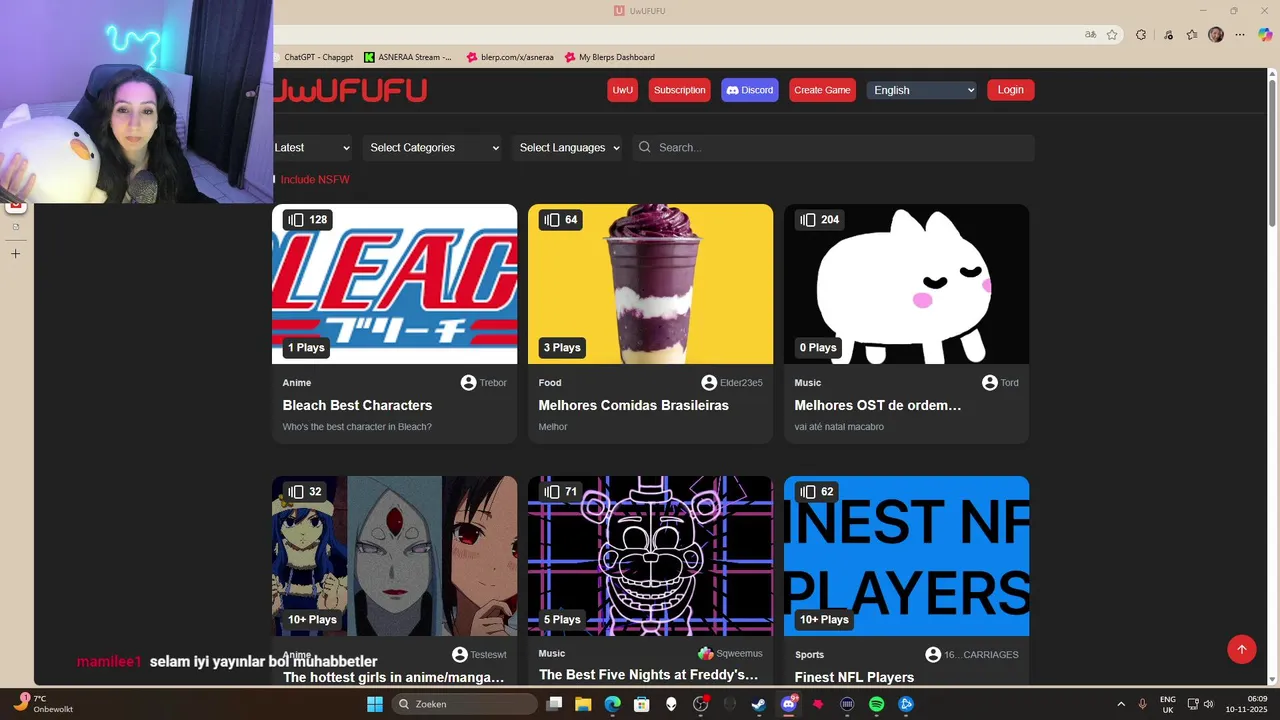Open Alienware app from the taskbar
1280x720 pixels.
coord(671,704)
